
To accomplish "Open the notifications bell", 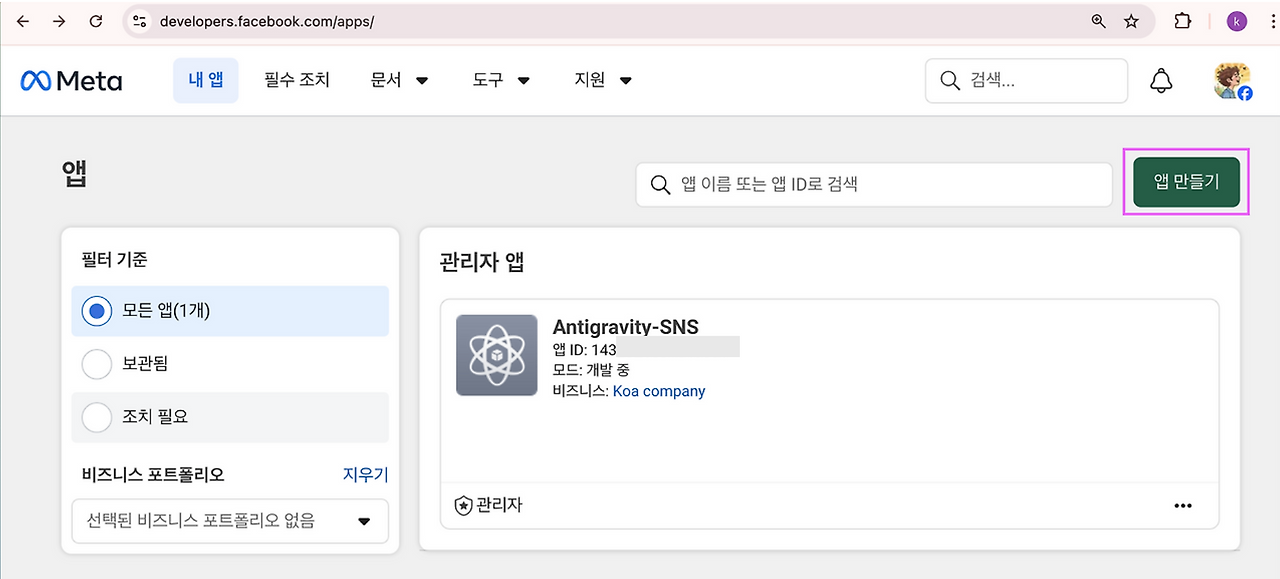I will [1161, 81].
